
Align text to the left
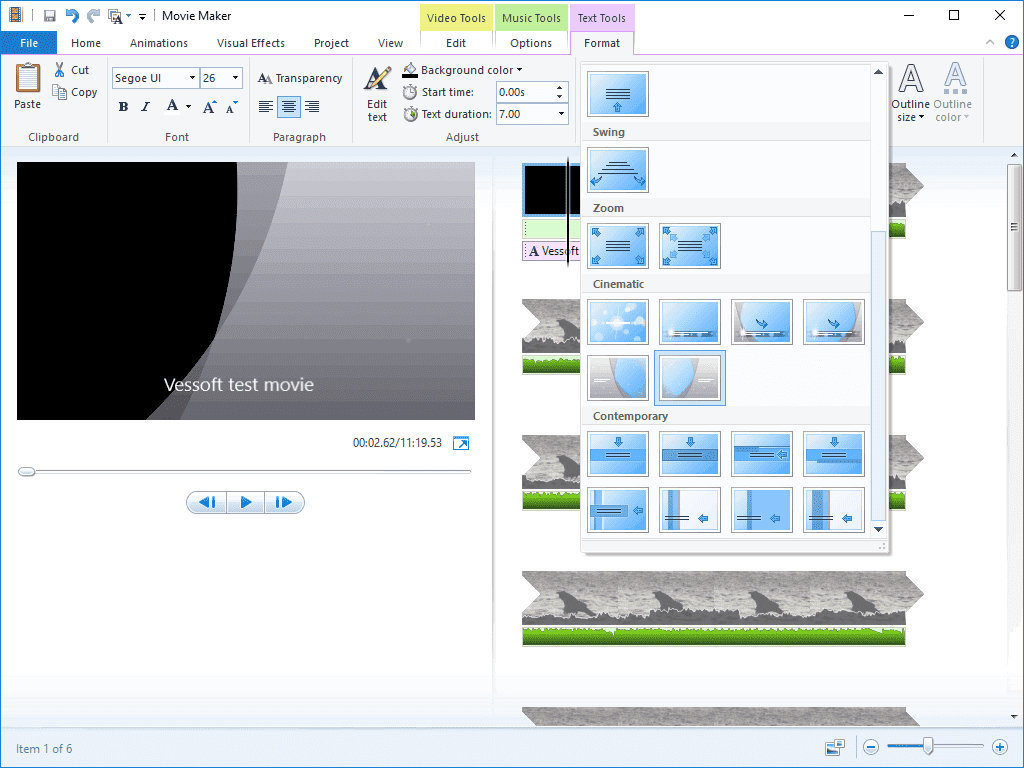click(265, 106)
